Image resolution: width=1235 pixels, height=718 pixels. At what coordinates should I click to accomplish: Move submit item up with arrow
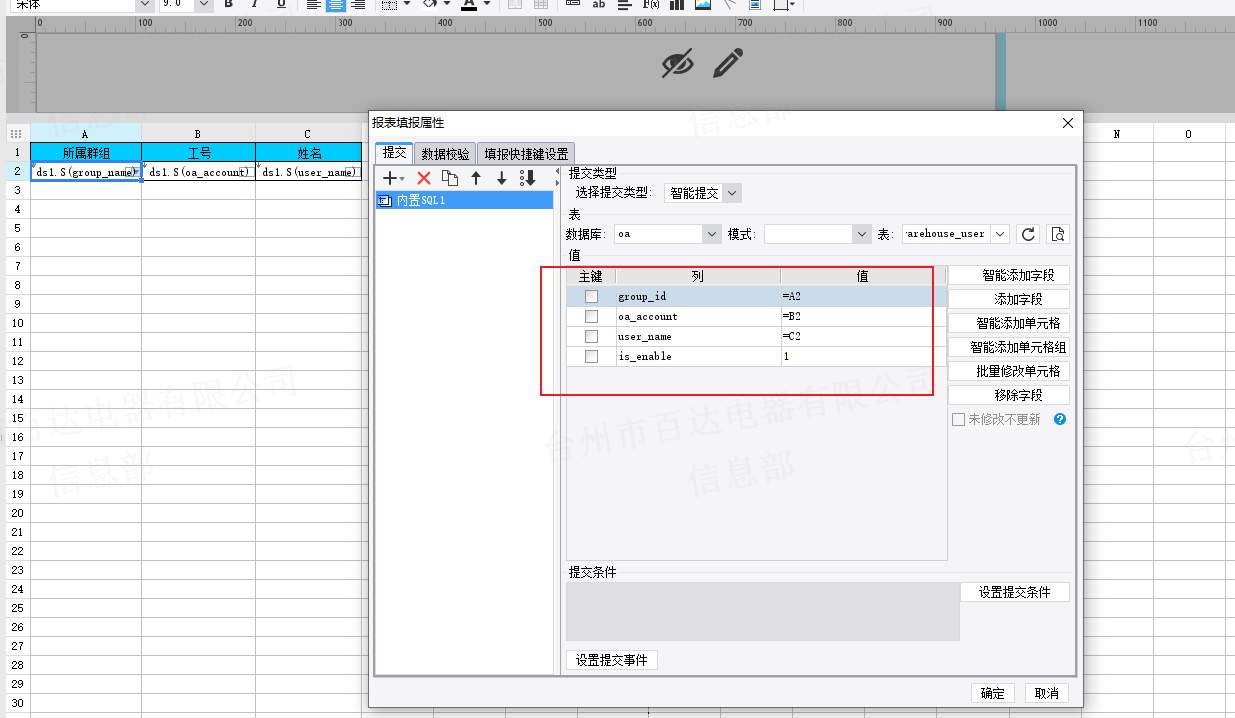point(476,178)
